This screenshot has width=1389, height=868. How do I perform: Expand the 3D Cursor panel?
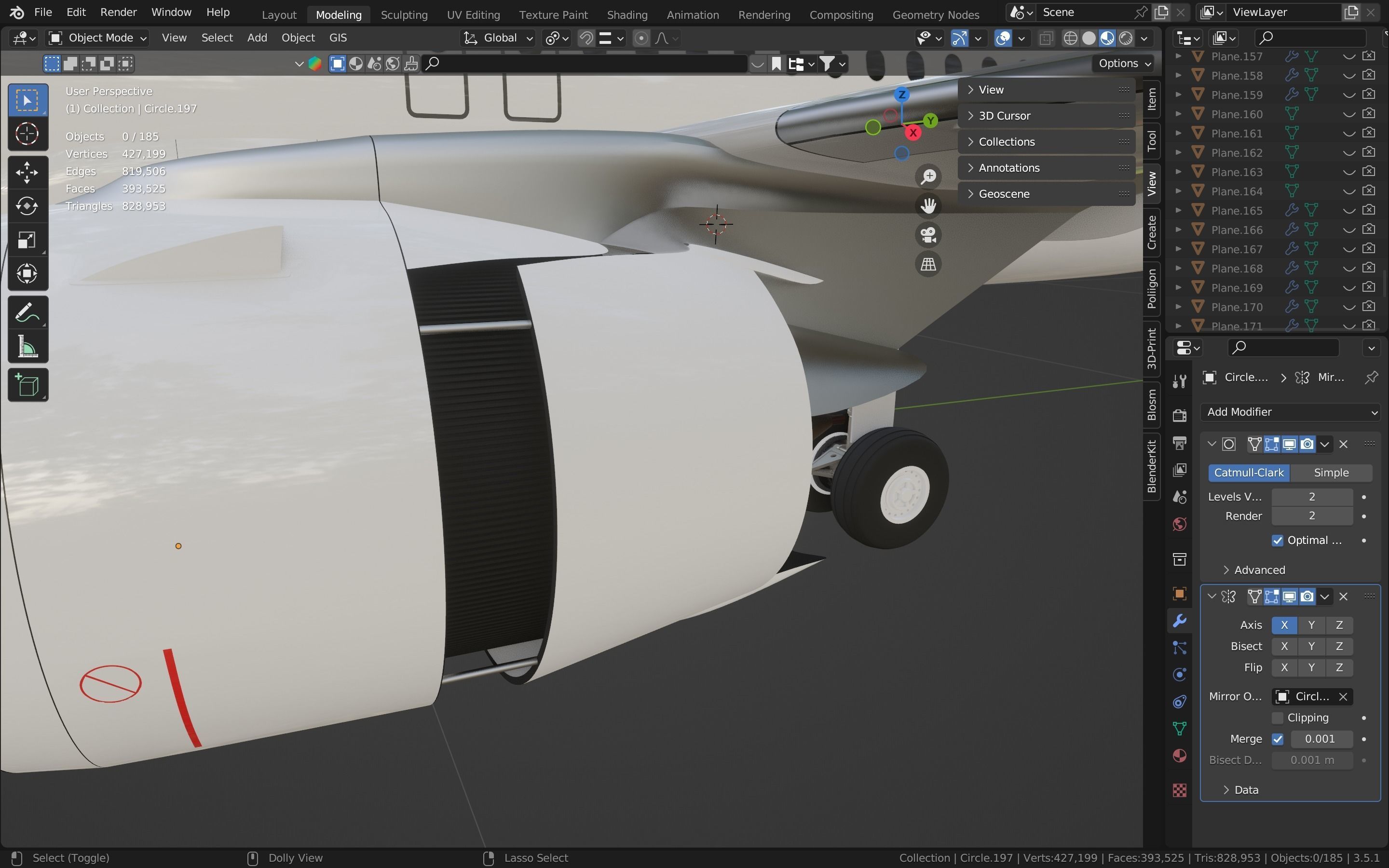click(x=1047, y=115)
